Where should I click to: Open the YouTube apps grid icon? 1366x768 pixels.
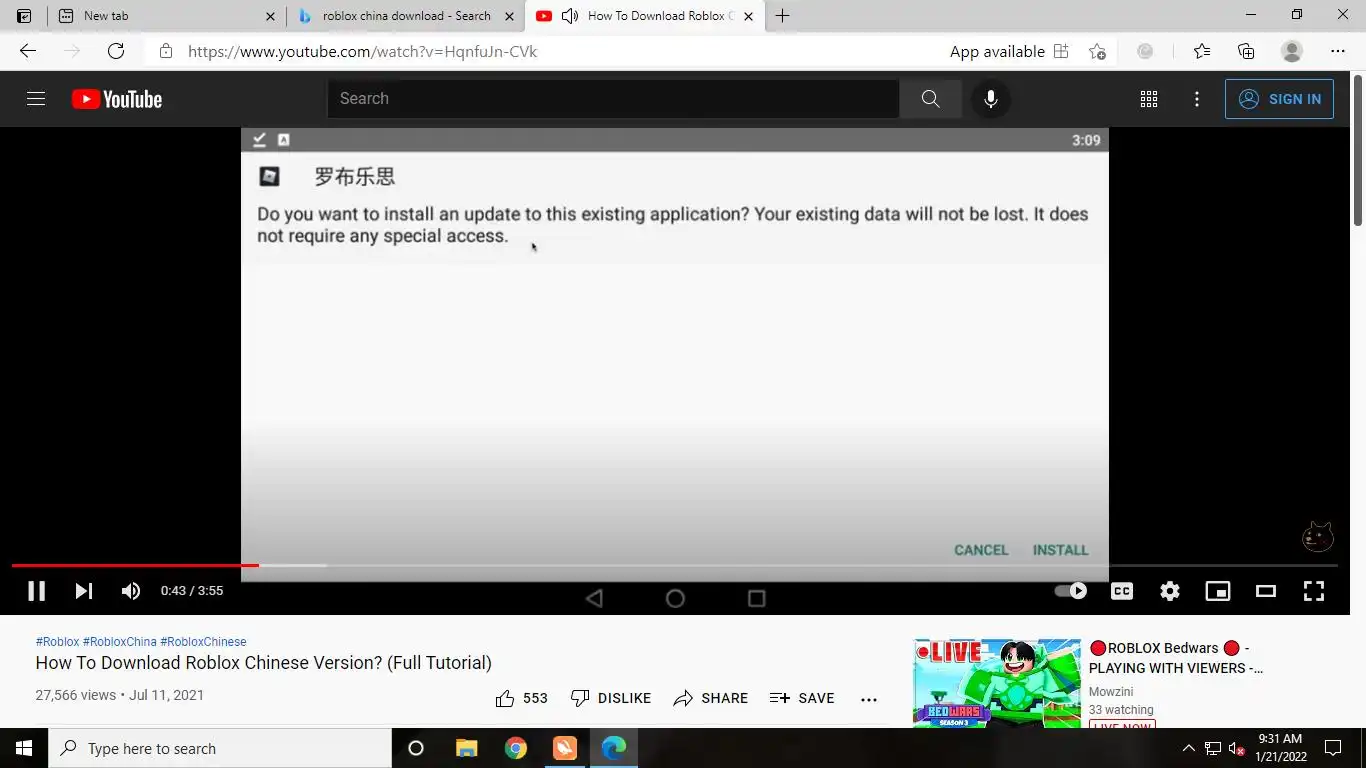coord(1149,99)
